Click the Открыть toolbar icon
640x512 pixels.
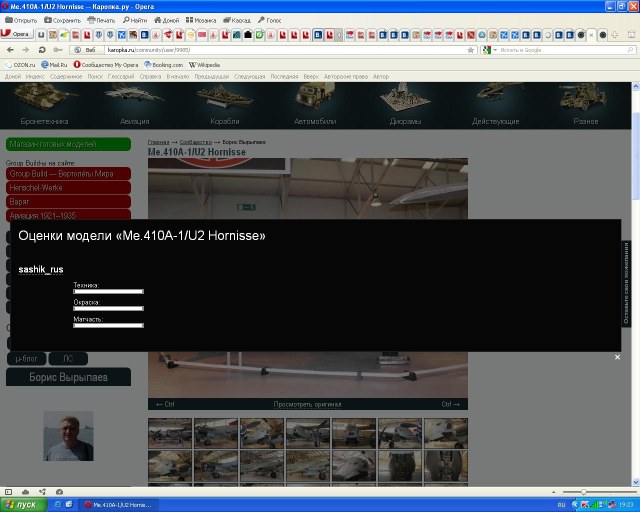21,20
